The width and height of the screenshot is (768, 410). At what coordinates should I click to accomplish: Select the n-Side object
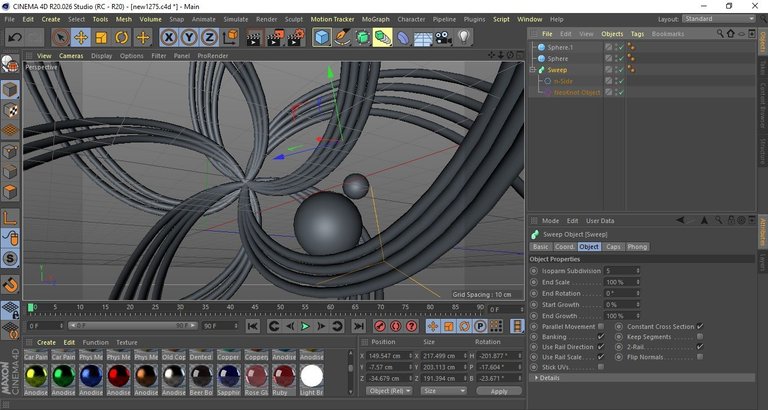[563, 81]
